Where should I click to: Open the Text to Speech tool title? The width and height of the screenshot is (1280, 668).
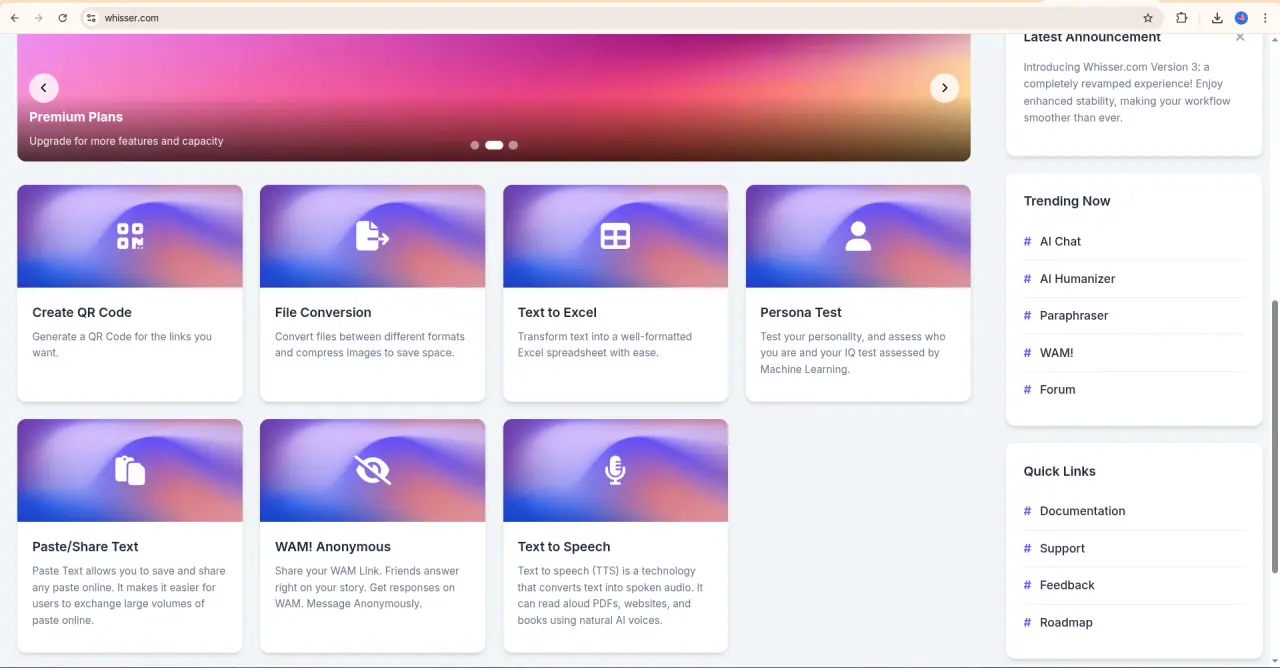click(x=564, y=546)
